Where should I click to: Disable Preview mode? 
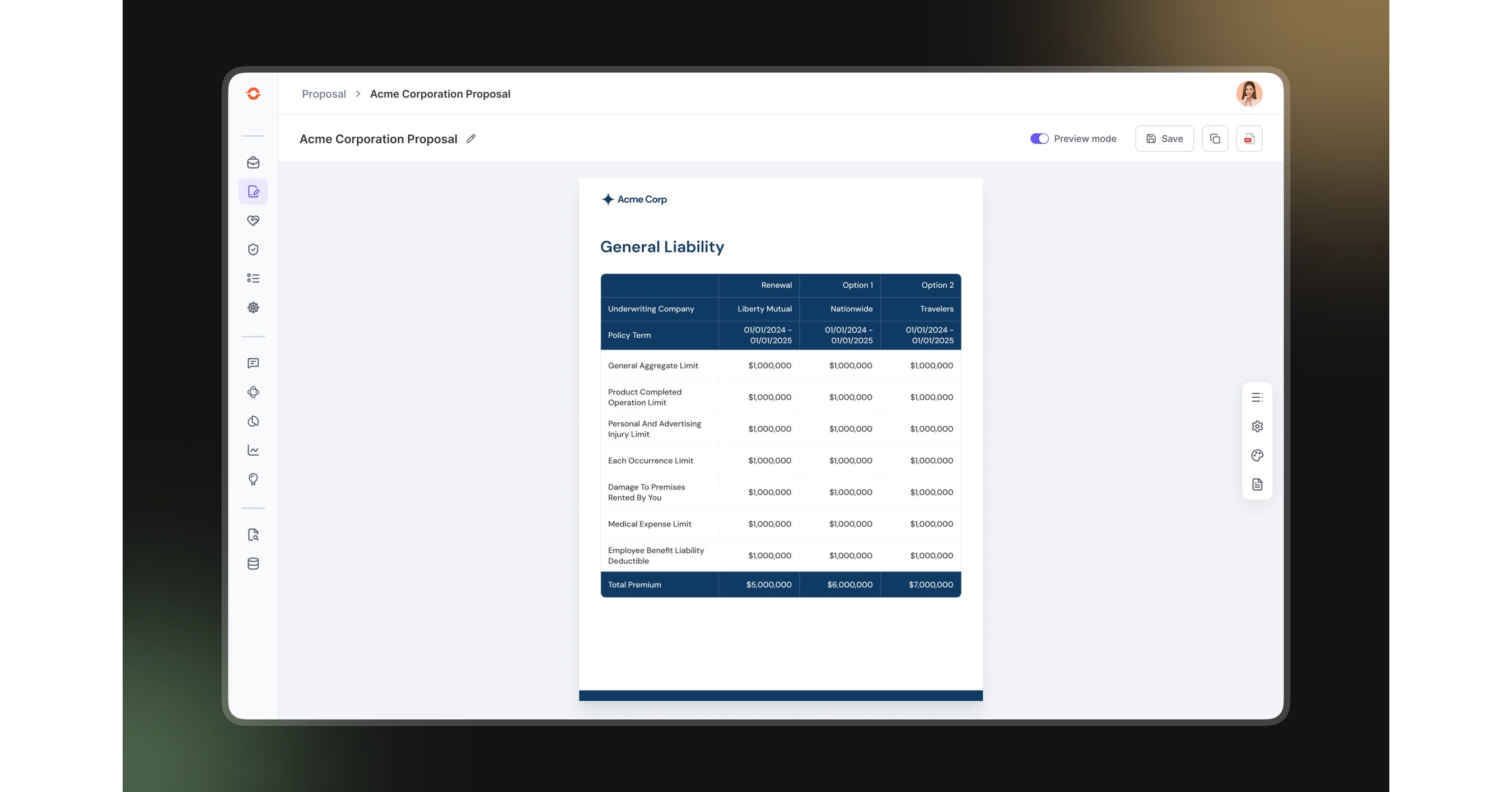point(1039,138)
